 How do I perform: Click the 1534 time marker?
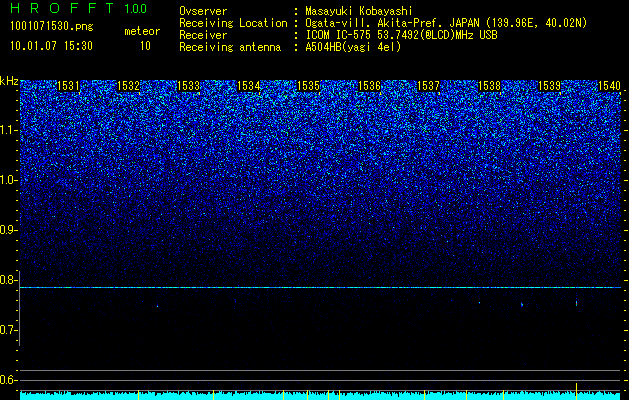(248, 86)
